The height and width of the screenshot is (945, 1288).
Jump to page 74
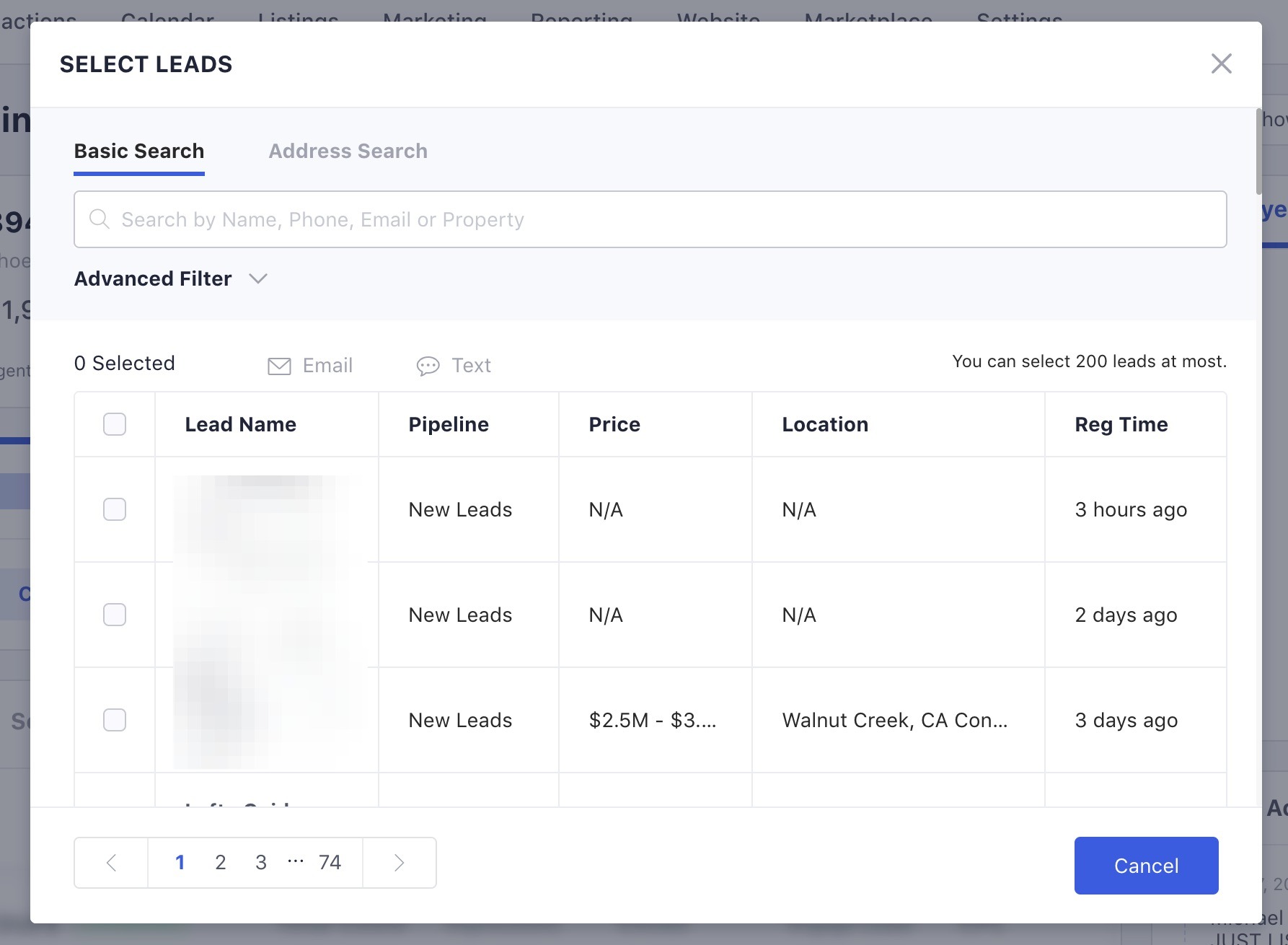330,862
